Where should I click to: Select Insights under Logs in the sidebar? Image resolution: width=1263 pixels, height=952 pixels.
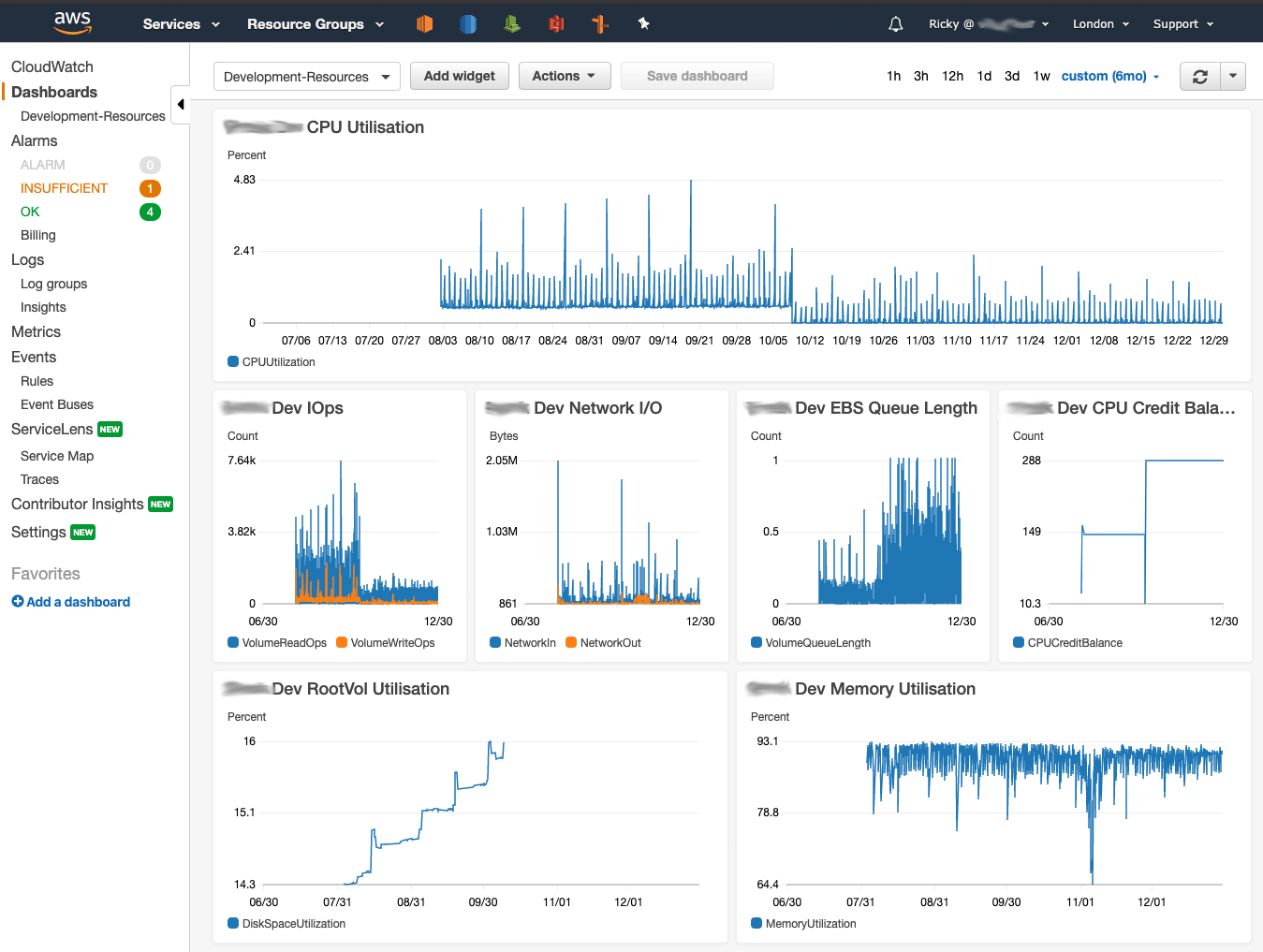pos(43,306)
